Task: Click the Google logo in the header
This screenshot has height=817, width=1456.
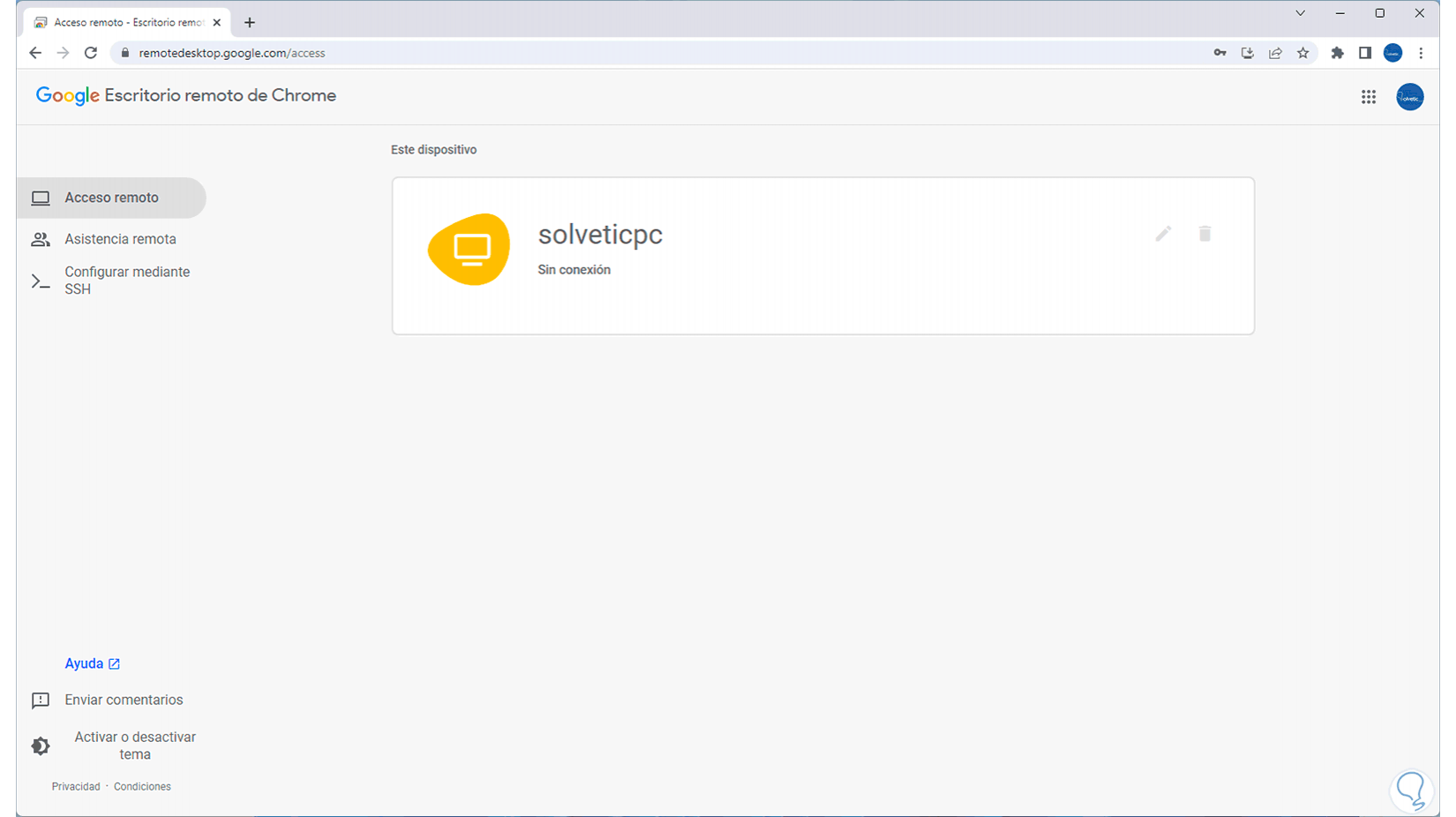Action: 68,96
